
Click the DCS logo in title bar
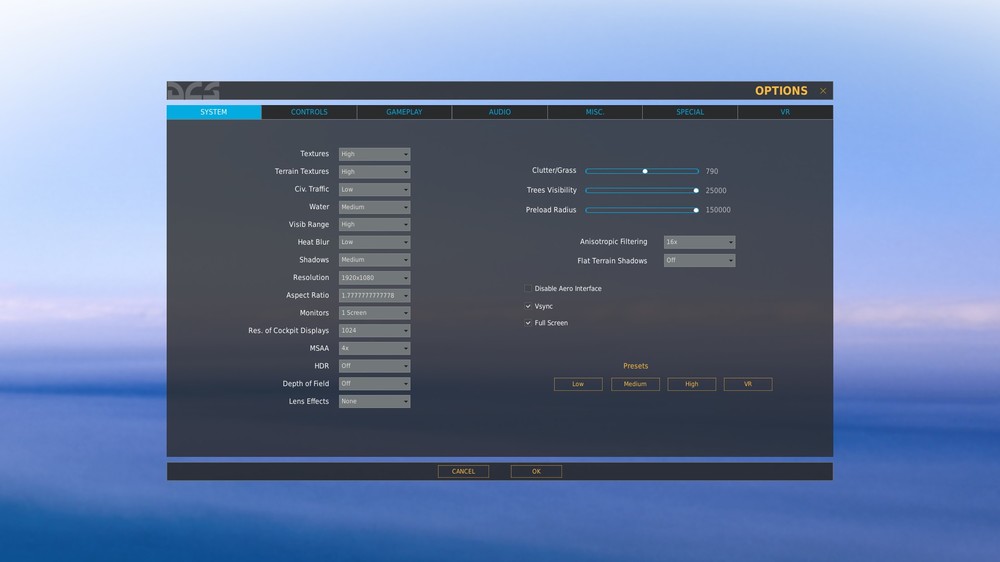(193, 91)
